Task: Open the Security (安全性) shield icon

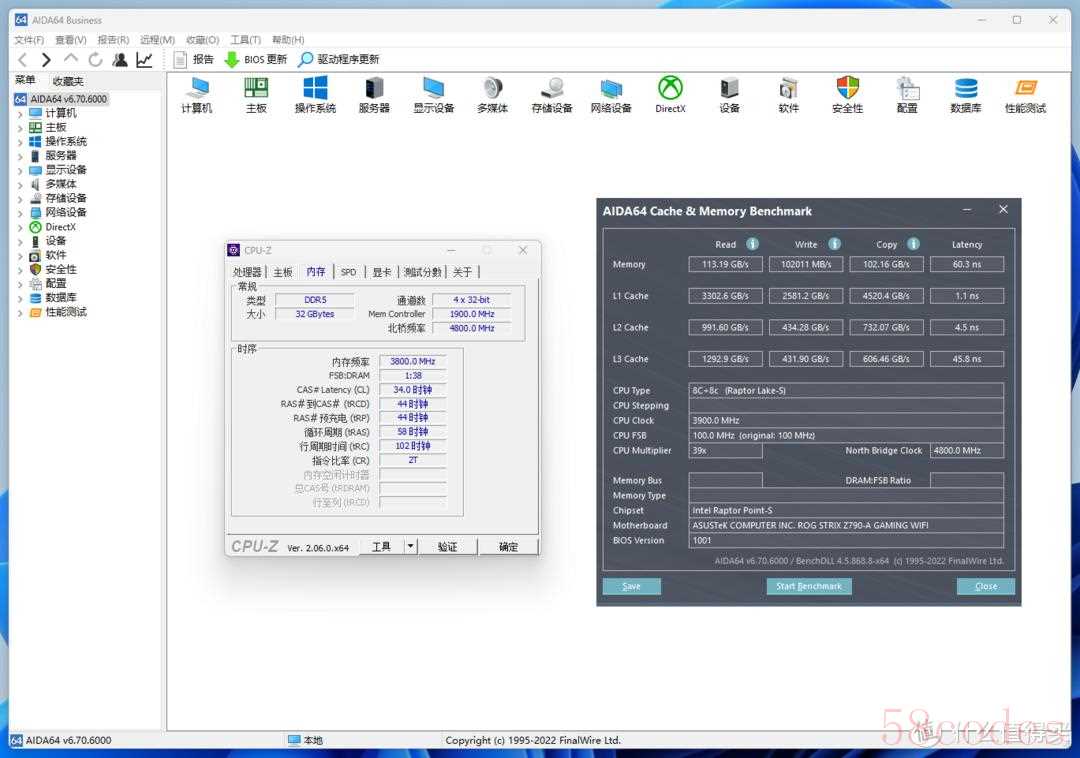Action: (x=848, y=95)
